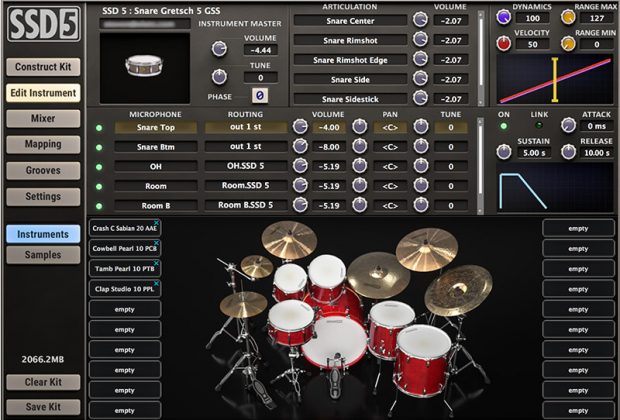This screenshot has width=620, height=420.
Task: Select the Cowbell Pearl 10 PCB slot
Action: (x=122, y=248)
